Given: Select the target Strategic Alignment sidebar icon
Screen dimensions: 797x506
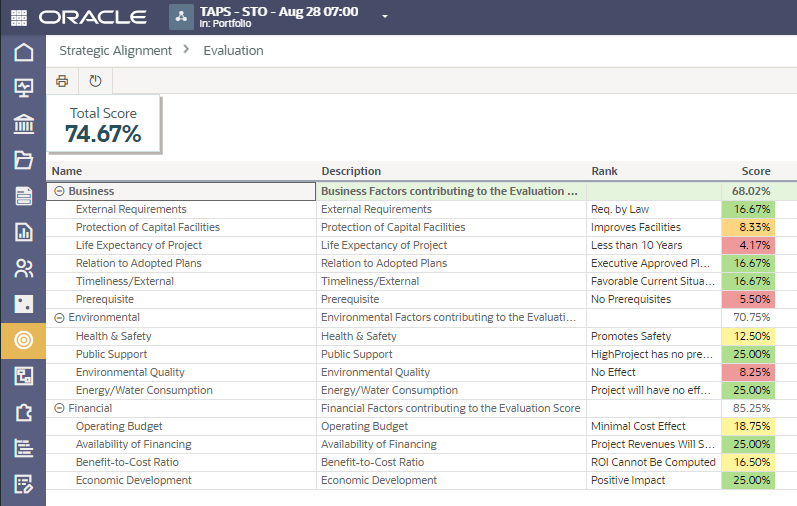Looking at the screenshot, I should pyautogui.click(x=23, y=340).
